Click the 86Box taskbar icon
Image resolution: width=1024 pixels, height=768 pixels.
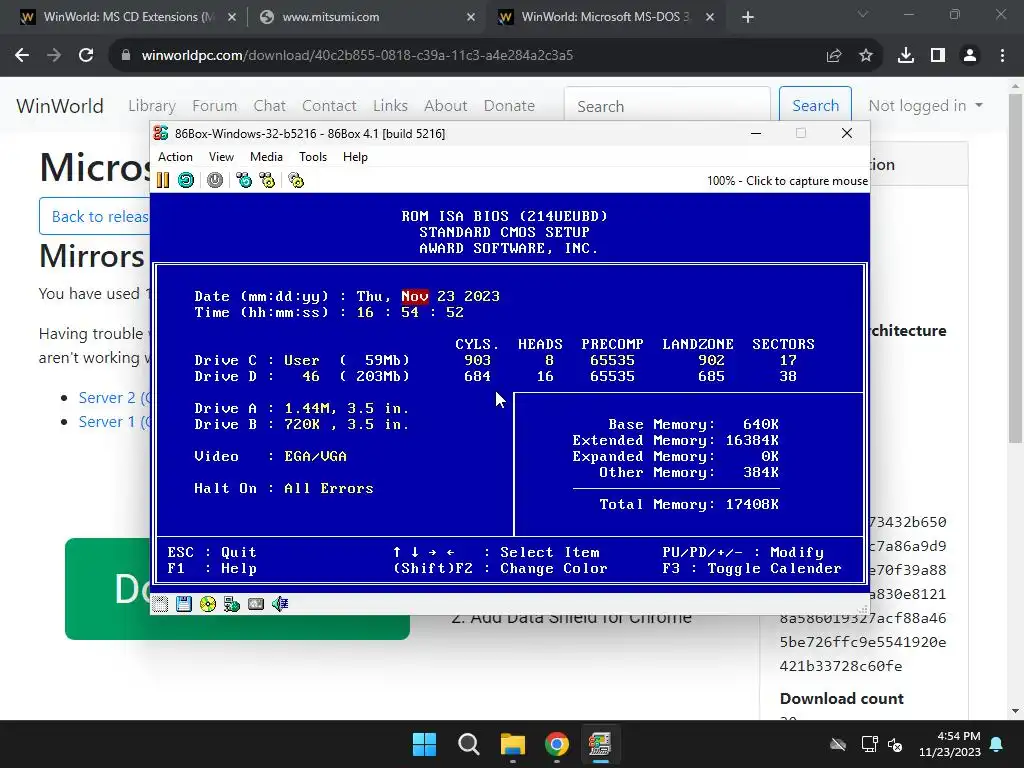[x=600, y=744]
